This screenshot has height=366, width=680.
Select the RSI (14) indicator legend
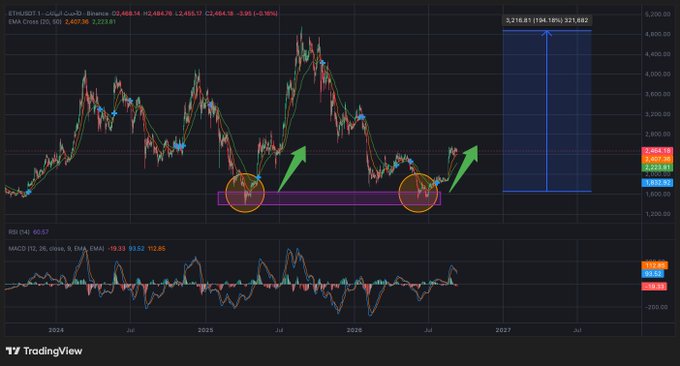click(x=19, y=232)
